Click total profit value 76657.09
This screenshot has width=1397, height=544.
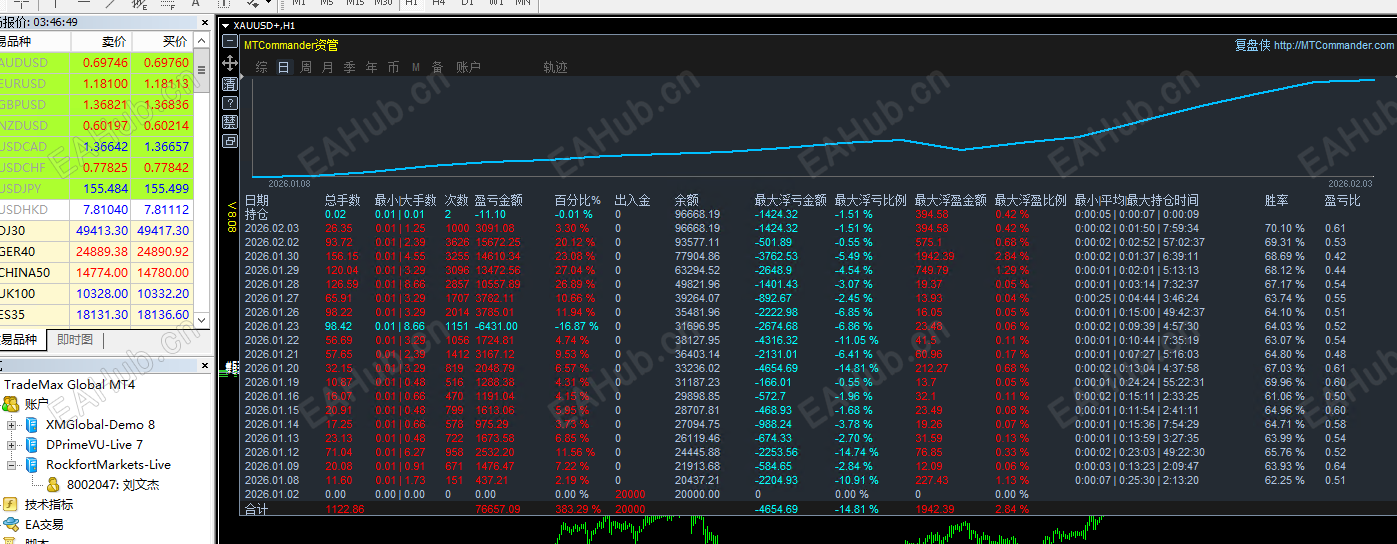[497, 509]
